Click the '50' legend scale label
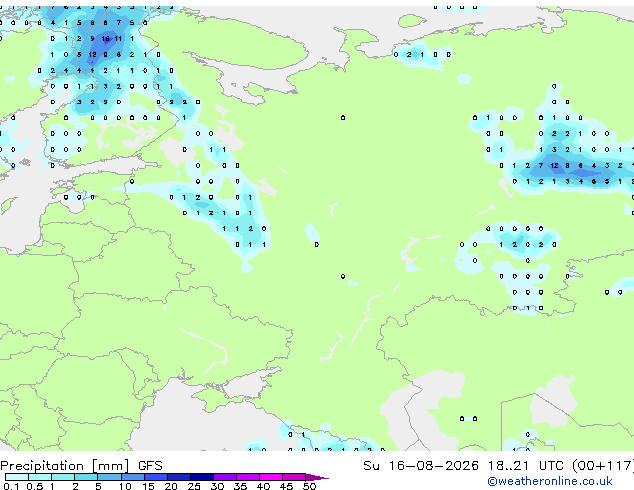Image resolution: width=634 pixels, height=490 pixels. point(310,486)
